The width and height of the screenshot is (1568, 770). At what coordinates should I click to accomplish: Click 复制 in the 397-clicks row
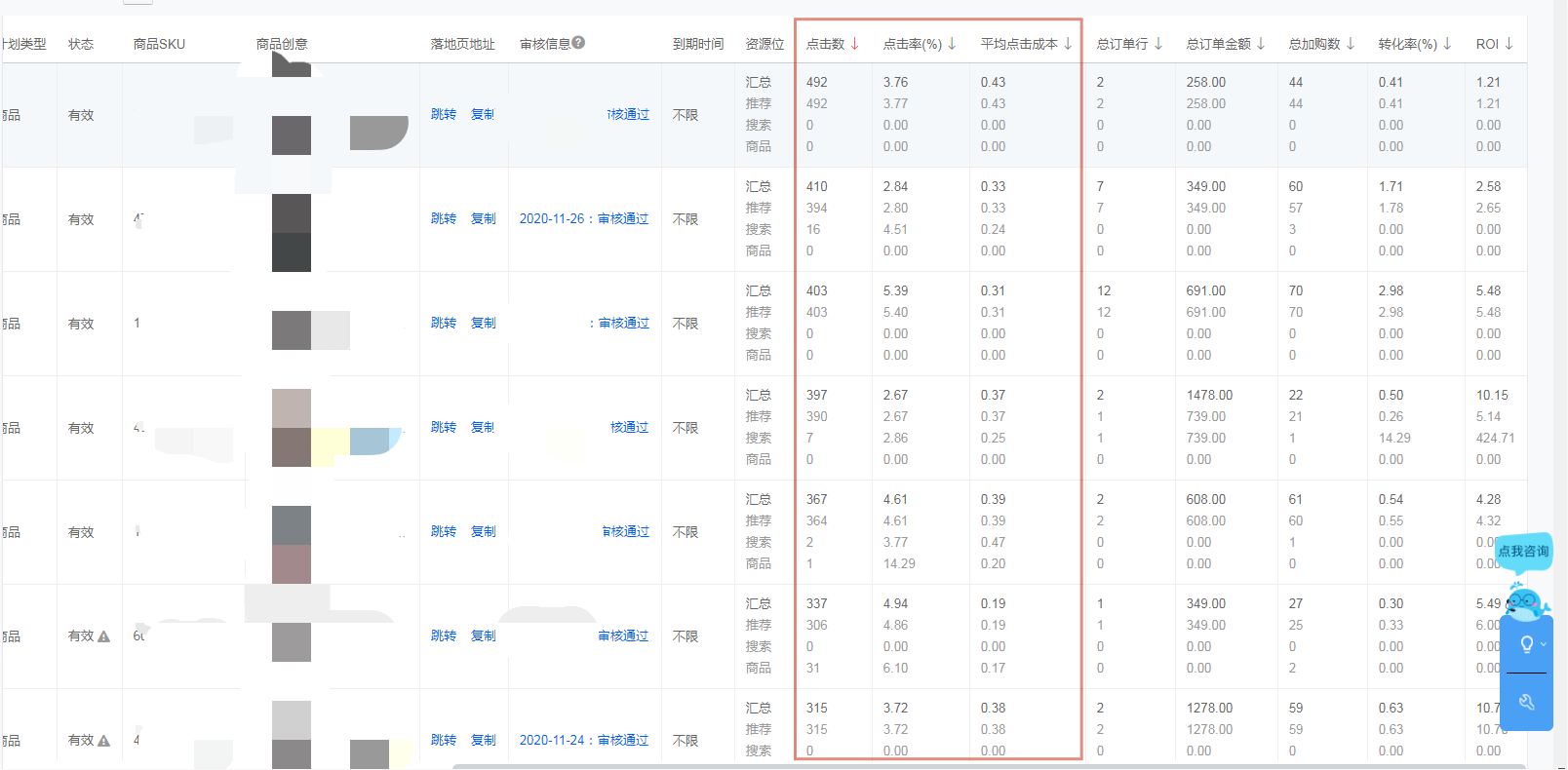(x=483, y=428)
